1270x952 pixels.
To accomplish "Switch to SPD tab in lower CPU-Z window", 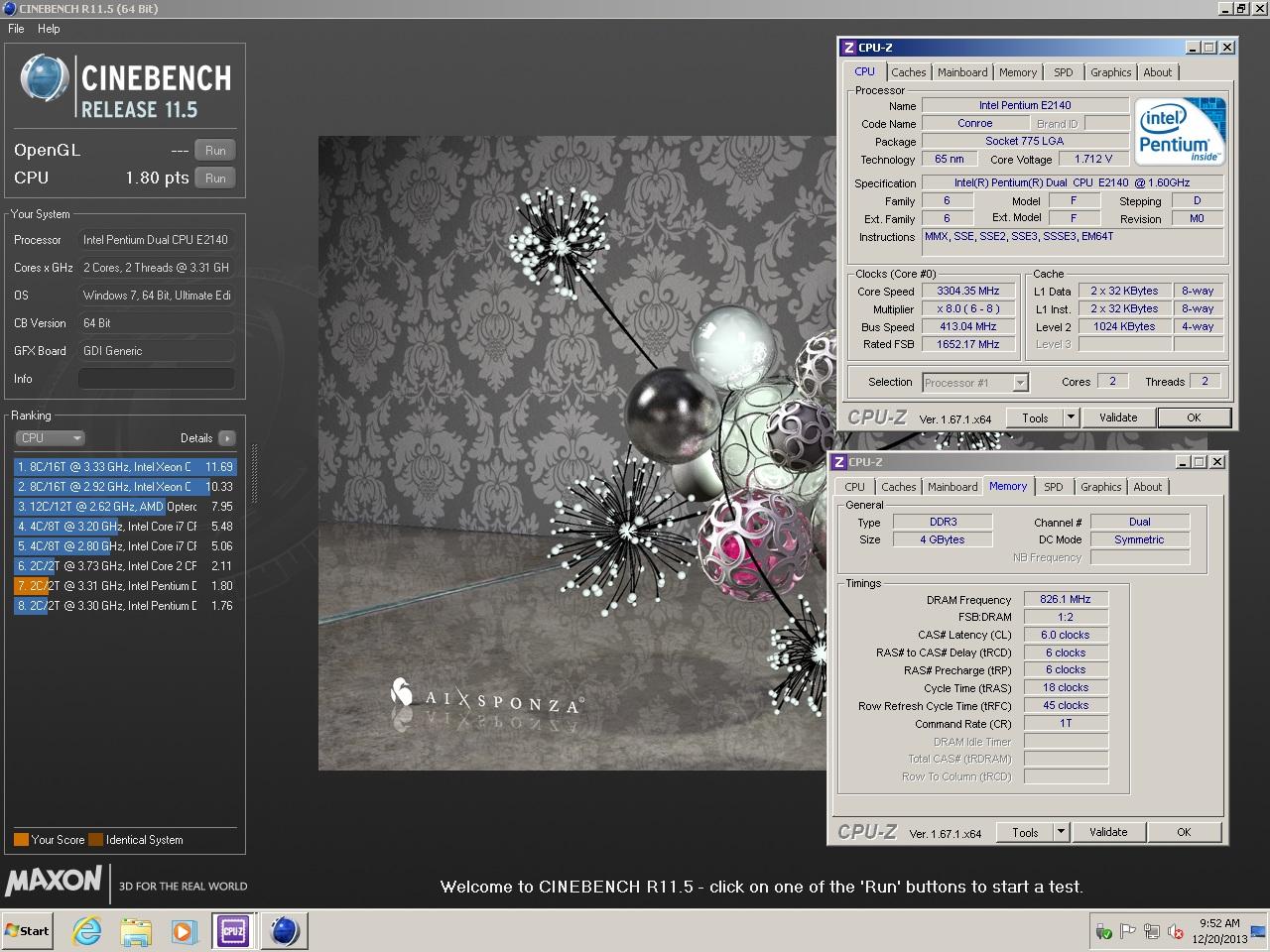I will (x=1054, y=487).
